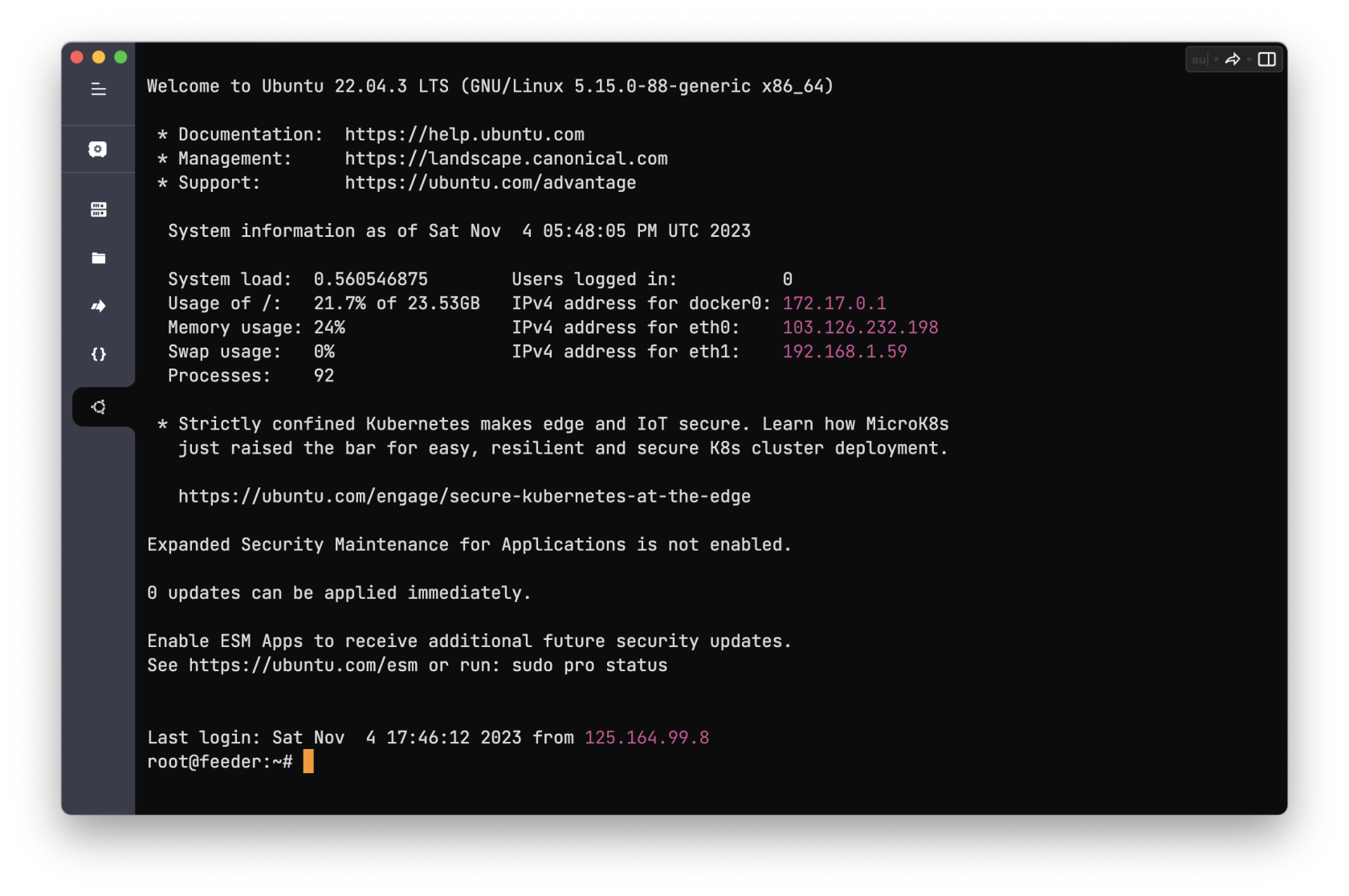Screen dimensions: 1349x896
Task: Open the Vaults safe icon
Action: [x=98, y=149]
